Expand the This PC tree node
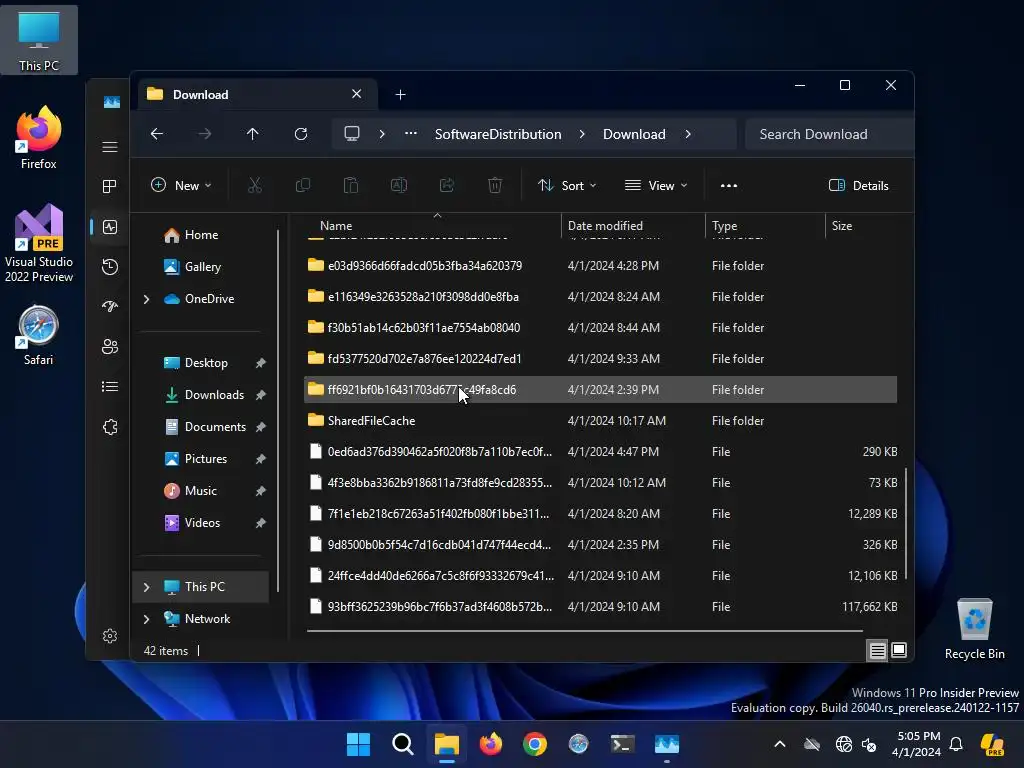This screenshot has width=1024, height=768. pyautogui.click(x=146, y=587)
